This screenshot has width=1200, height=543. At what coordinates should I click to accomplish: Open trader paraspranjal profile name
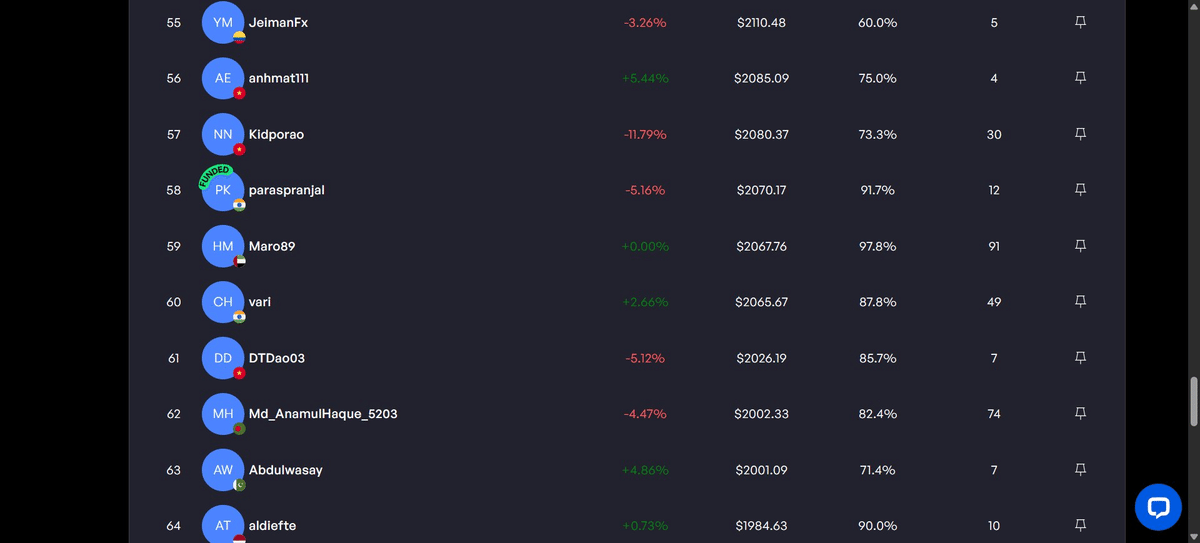tap(287, 190)
